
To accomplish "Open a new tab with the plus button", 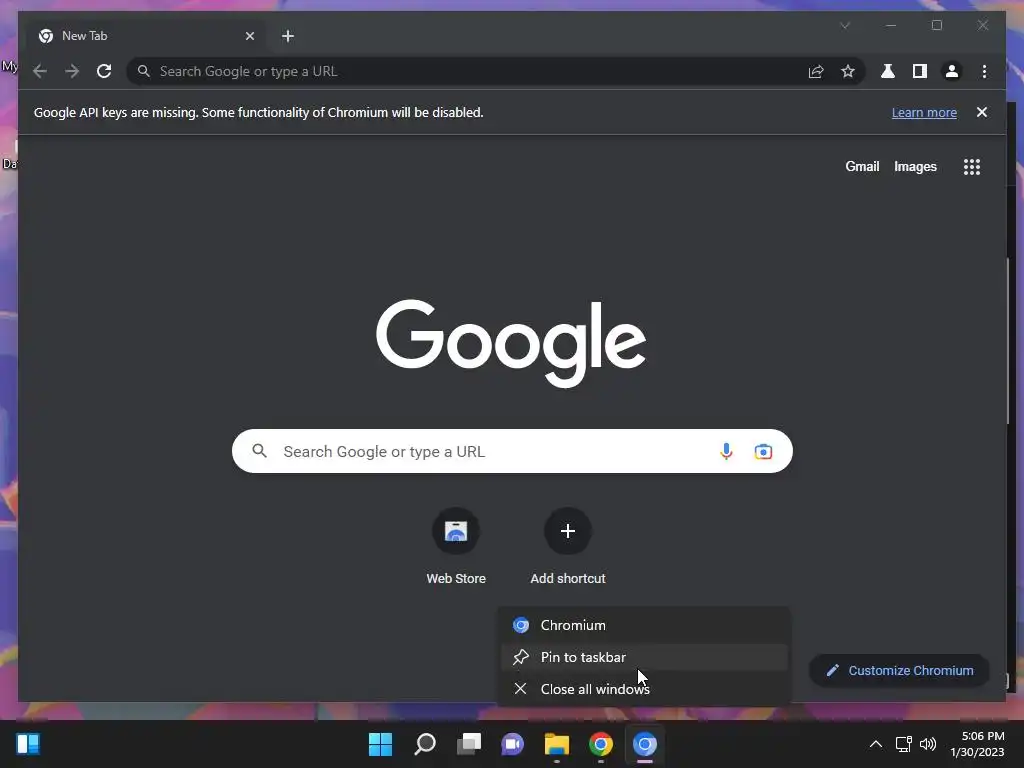I will tap(288, 36).
